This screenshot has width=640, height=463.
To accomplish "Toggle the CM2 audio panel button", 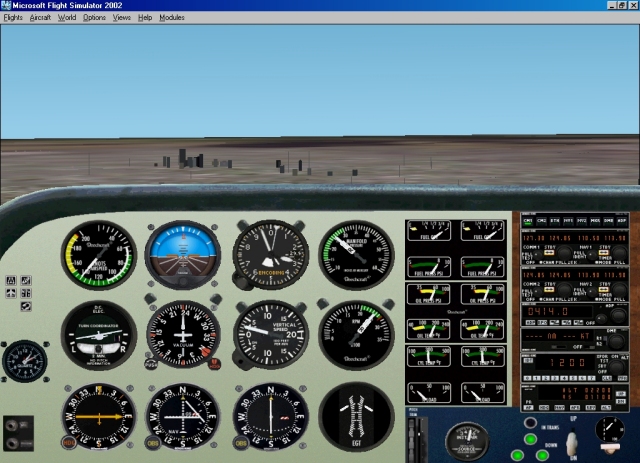I will 542,221.
